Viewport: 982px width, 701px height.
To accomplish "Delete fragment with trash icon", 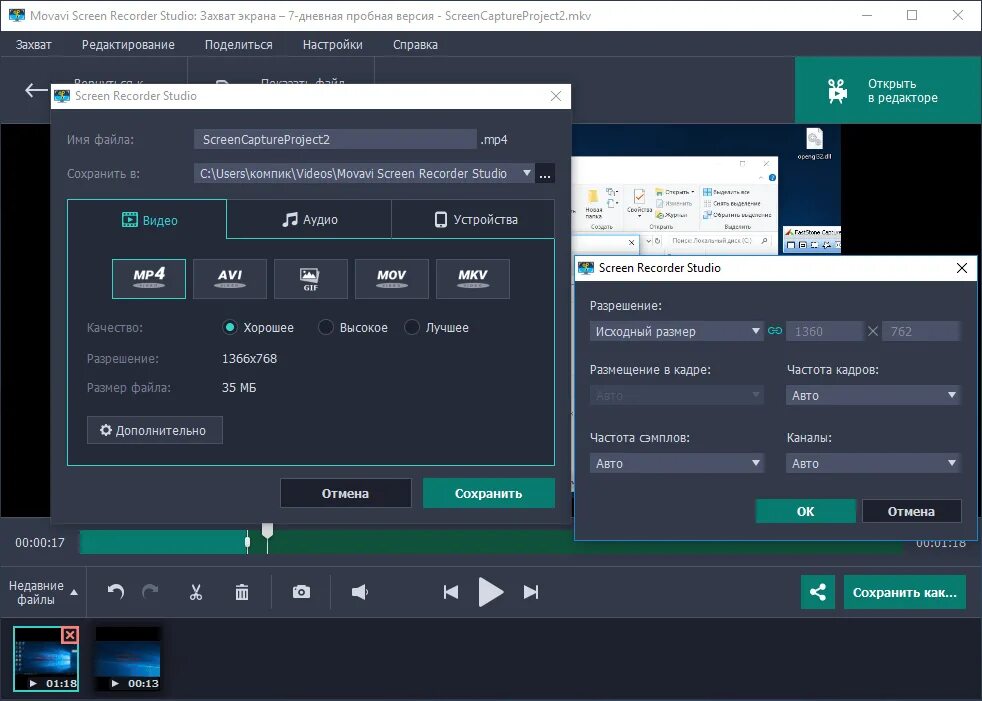I will pyautogui.click(x=242, y=592).
